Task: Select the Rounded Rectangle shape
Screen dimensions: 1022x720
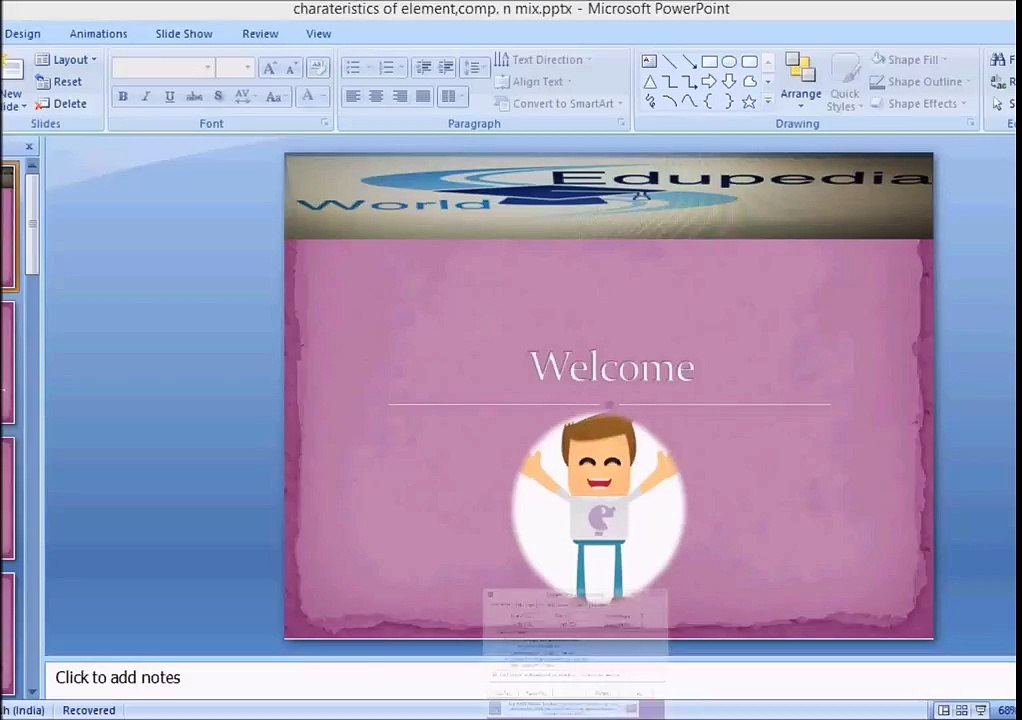Action: (x=750, y=62)
